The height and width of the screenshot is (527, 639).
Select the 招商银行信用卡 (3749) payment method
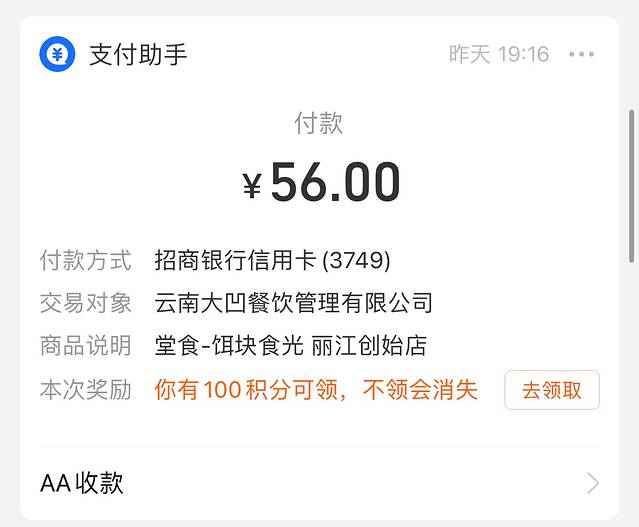(x=272, y=261)
